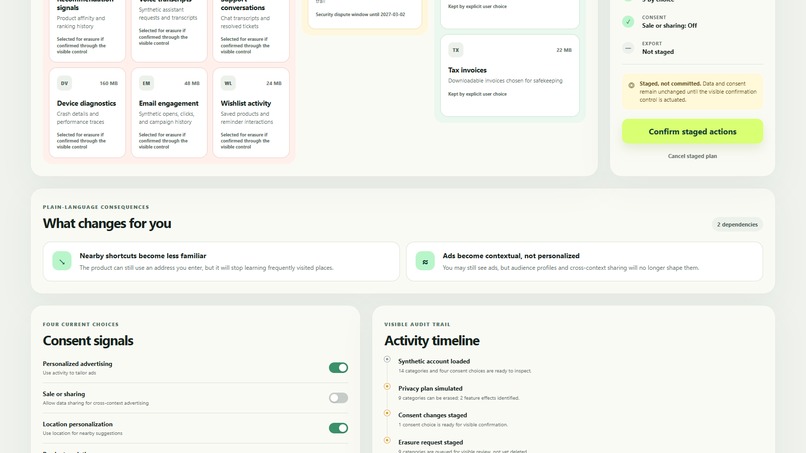Click the 2 dependencies badge
Image resolution: width=806 pixels, height=453 pixels.
tap(737, 224)
